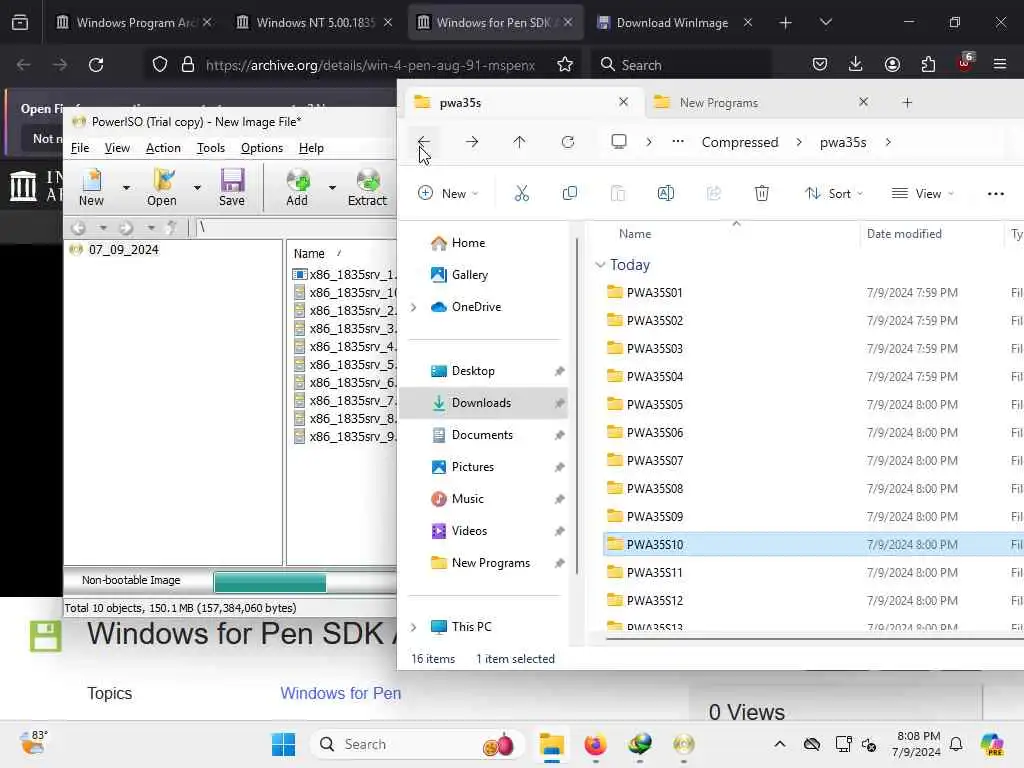Click the Rename icon in File Explorer
The height and width of the screenshot is (768, 1024).
(x=665, y=193)
